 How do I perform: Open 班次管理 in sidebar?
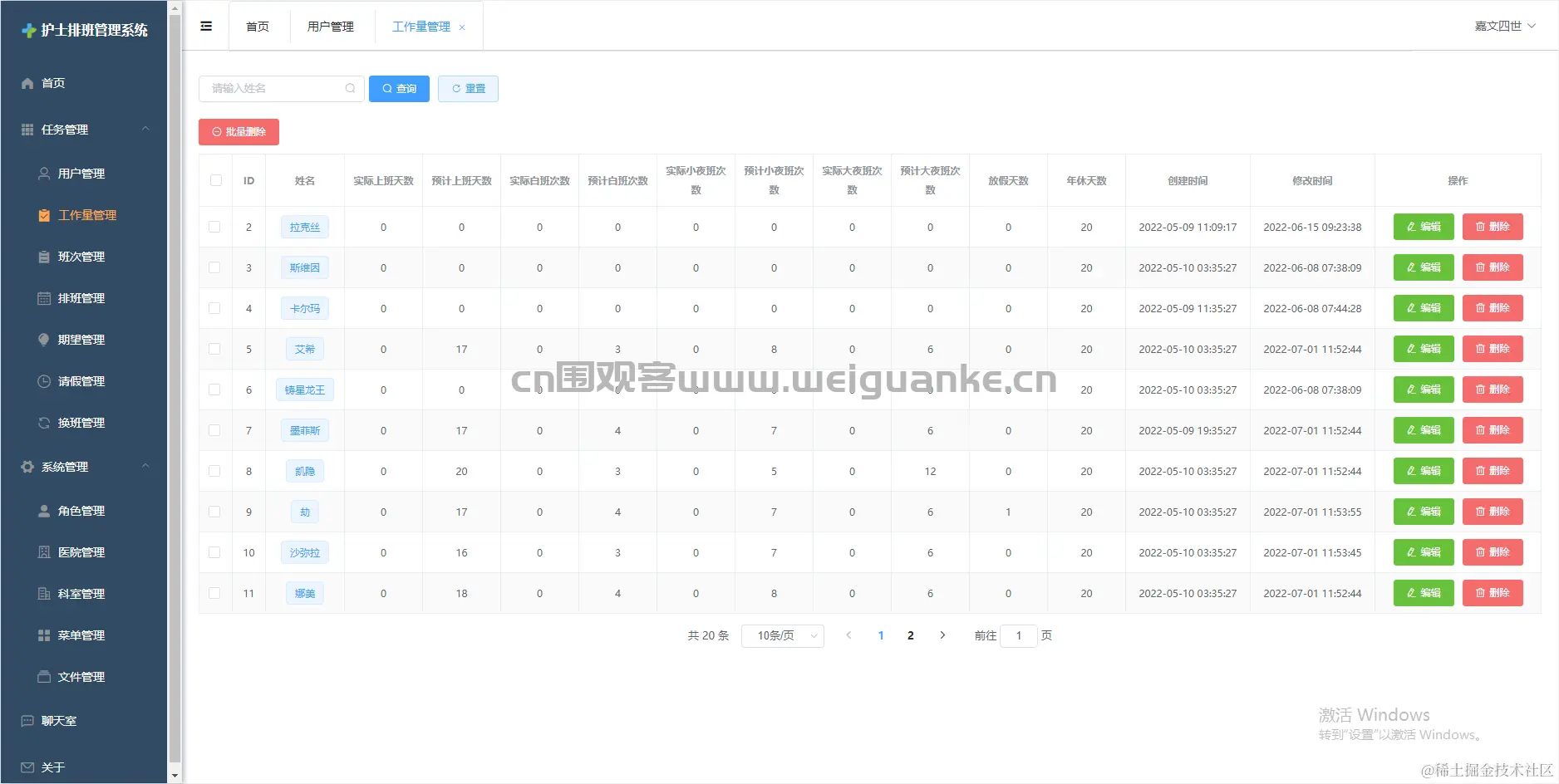83,257
